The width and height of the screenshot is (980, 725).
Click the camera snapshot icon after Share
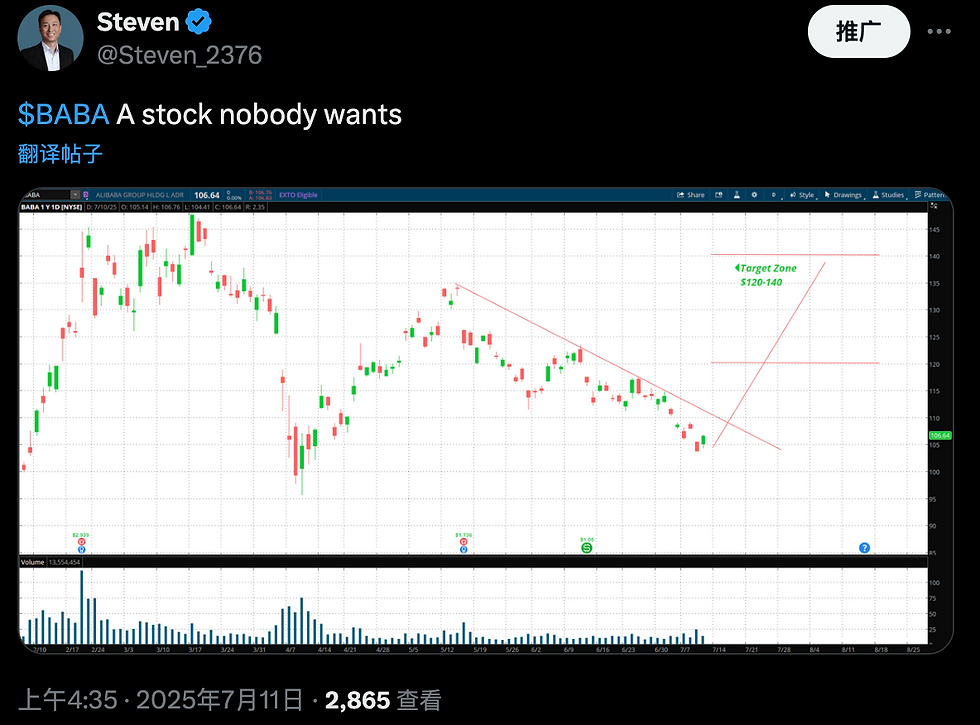click(719, 195)
